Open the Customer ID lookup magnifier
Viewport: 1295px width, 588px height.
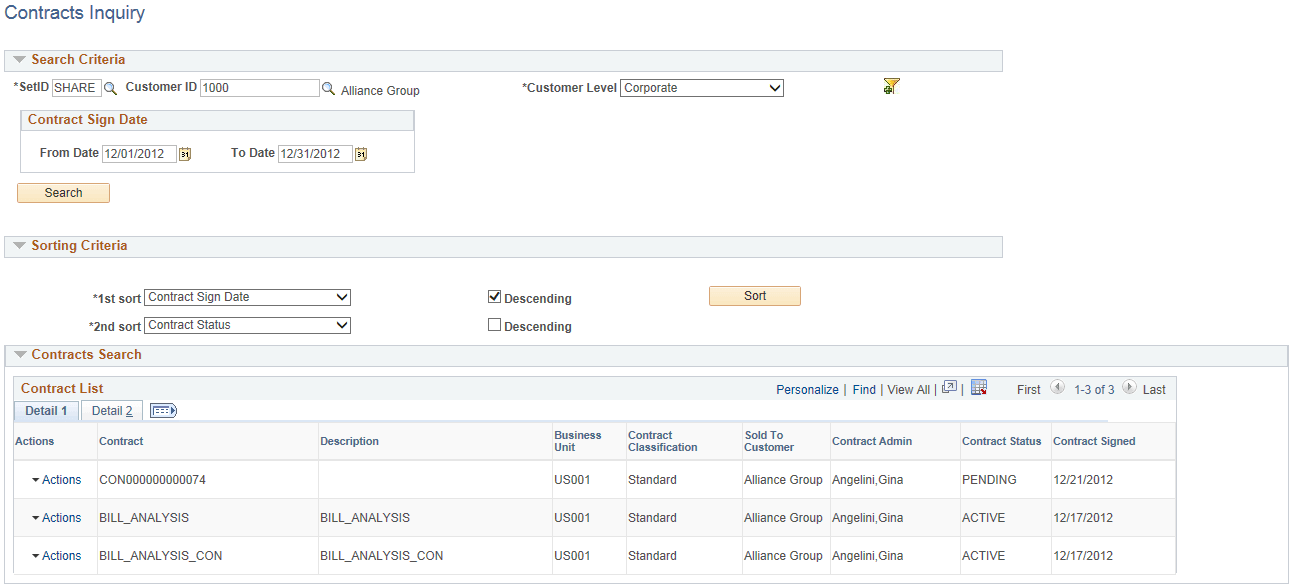[329, 88]
